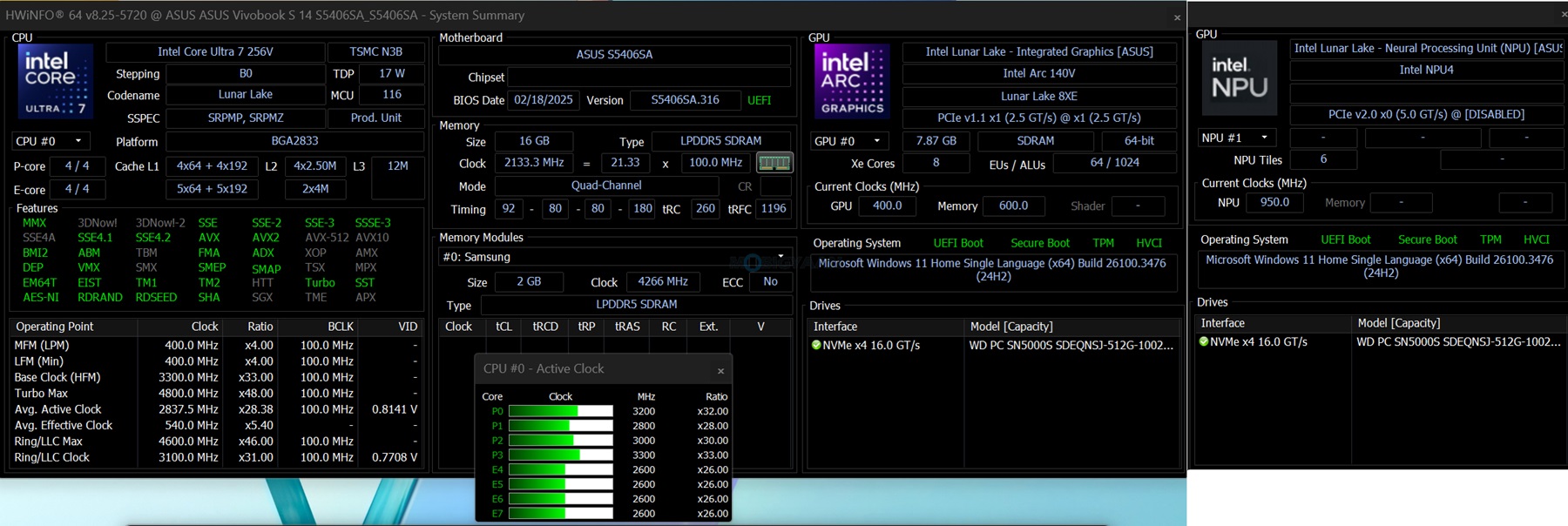The image size is (1568, 526).
Task: Click the 'Intel Core Ultra 7 256V' CPU name field
Action: [x=215, y=52]
